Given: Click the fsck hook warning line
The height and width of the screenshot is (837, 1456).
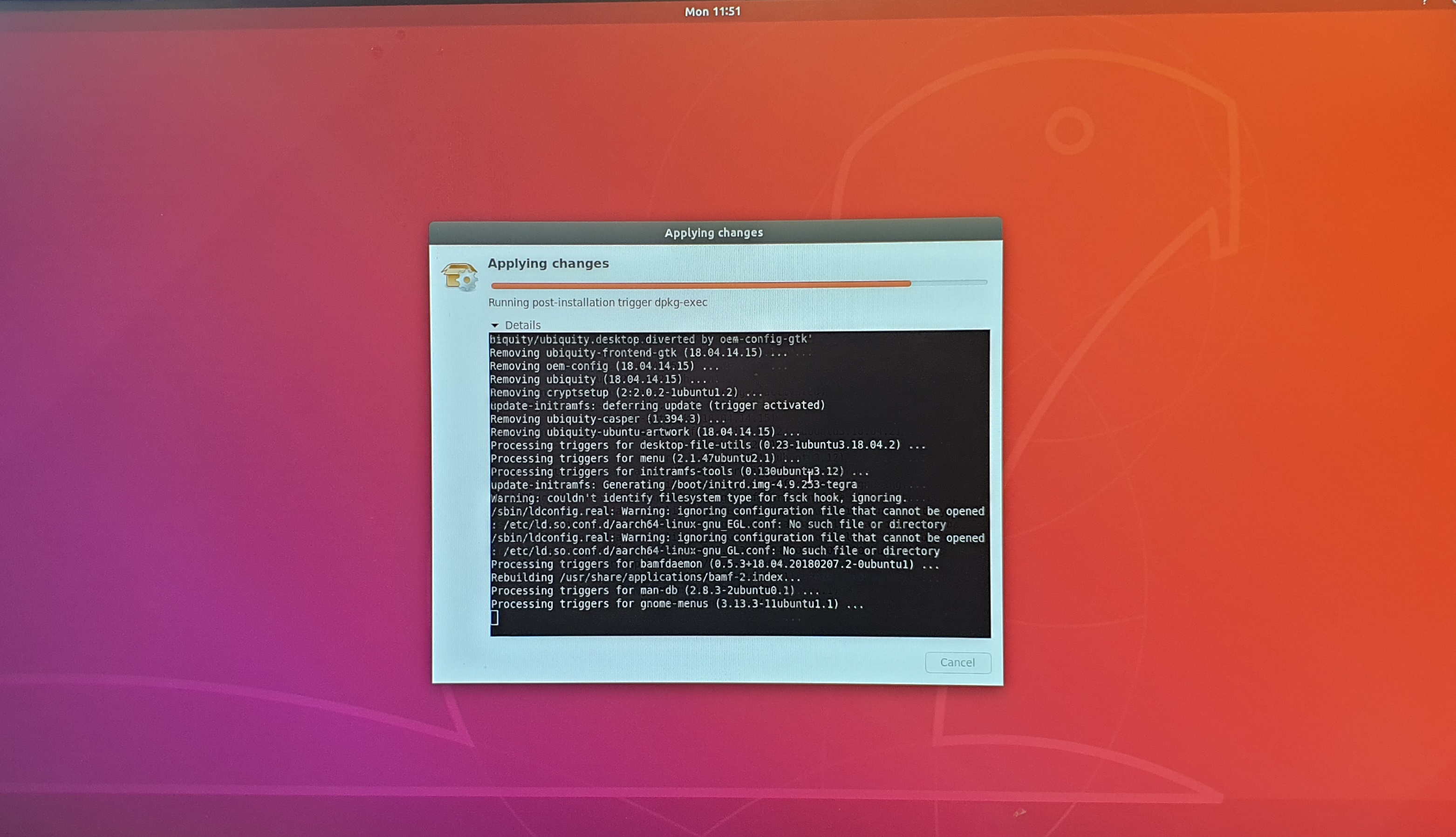Looking at the screenshot, I should (x=698, y=498).
